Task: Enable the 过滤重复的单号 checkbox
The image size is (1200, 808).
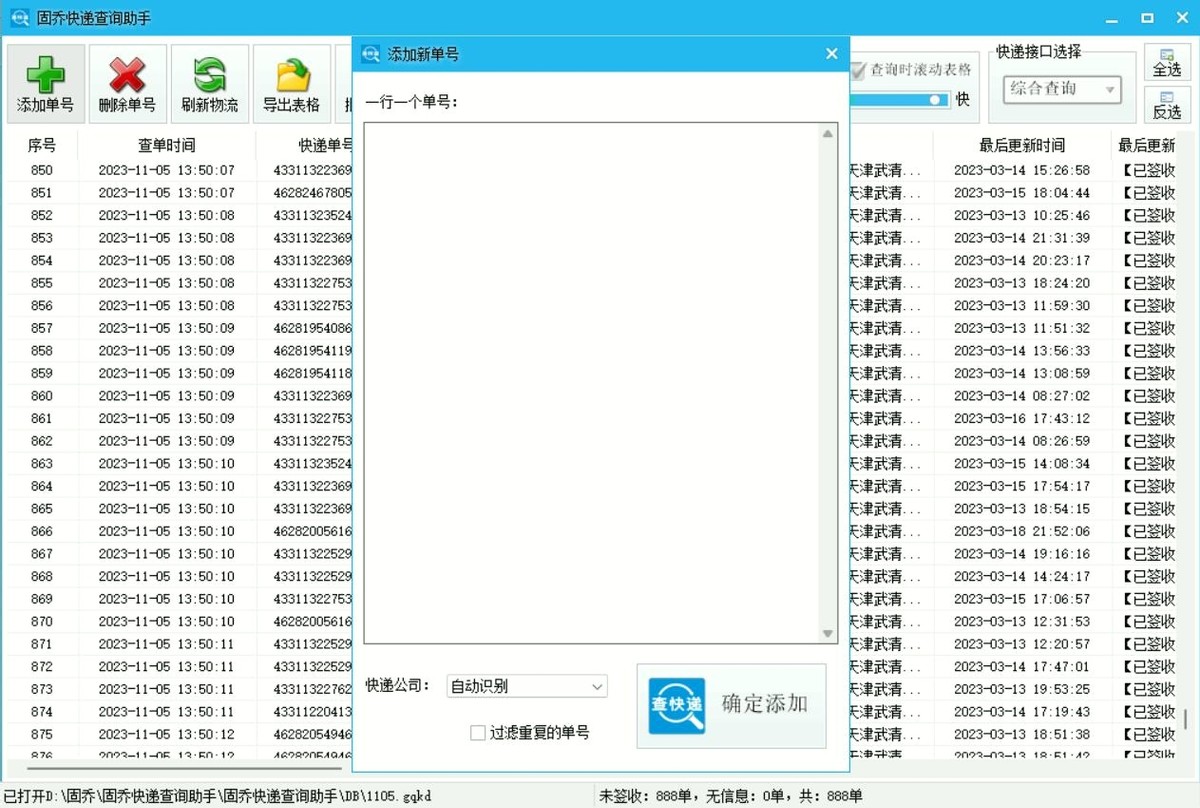Action: click(477, 732)
